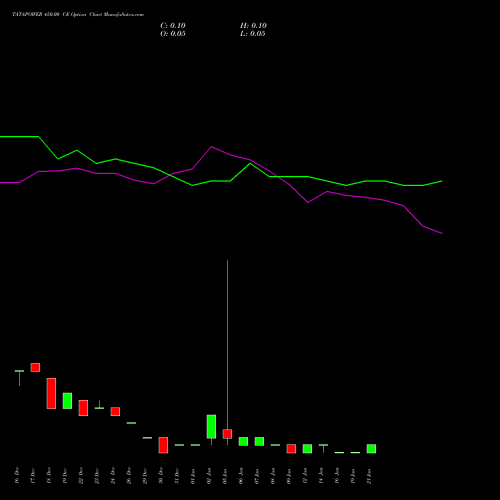Viewport: 500px width, 500px height.
Task: Click the 24 Dec date label
Action: 113,475
